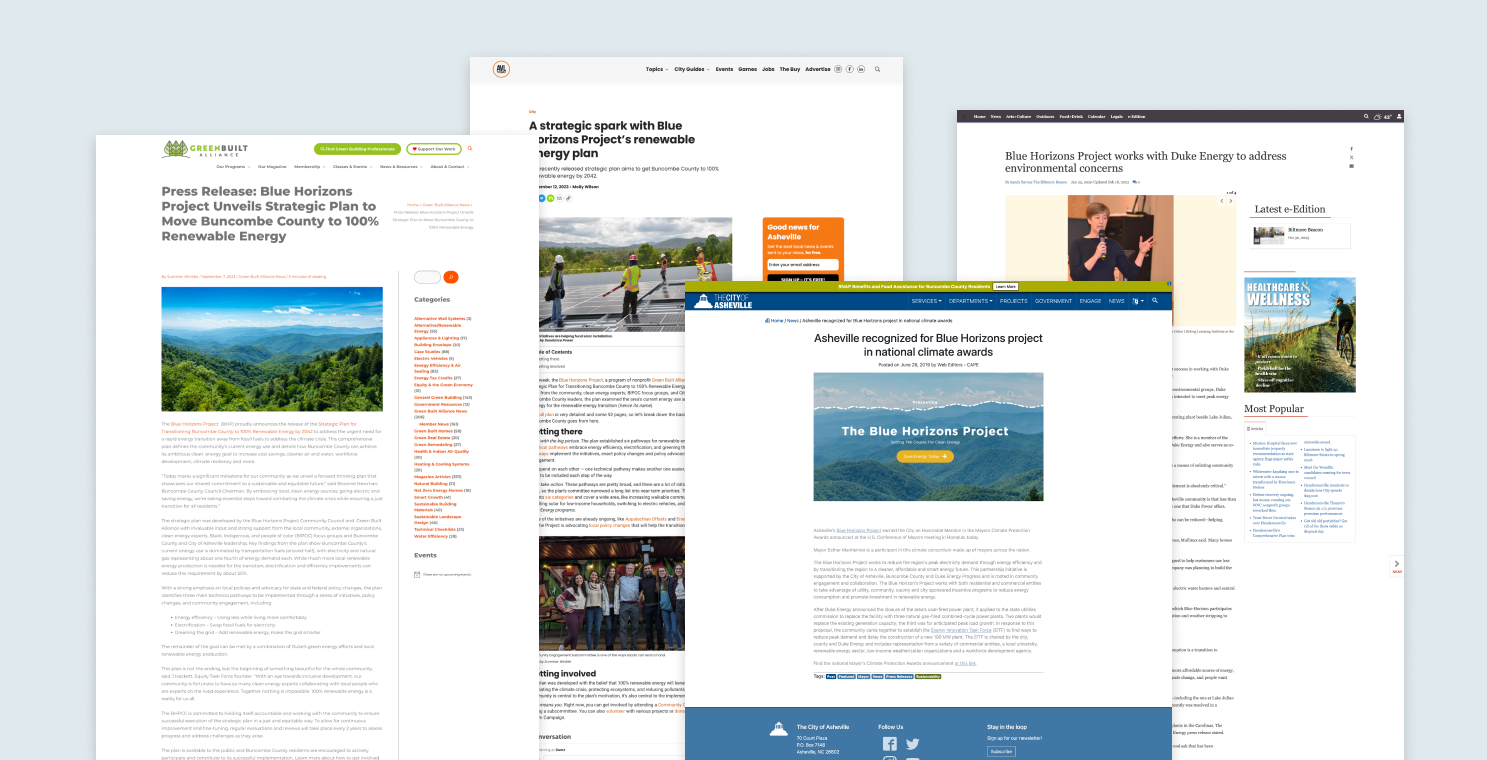Click the search magnifier on the newspaper navbar
1487x760 pixels.
click(1366, 116)
